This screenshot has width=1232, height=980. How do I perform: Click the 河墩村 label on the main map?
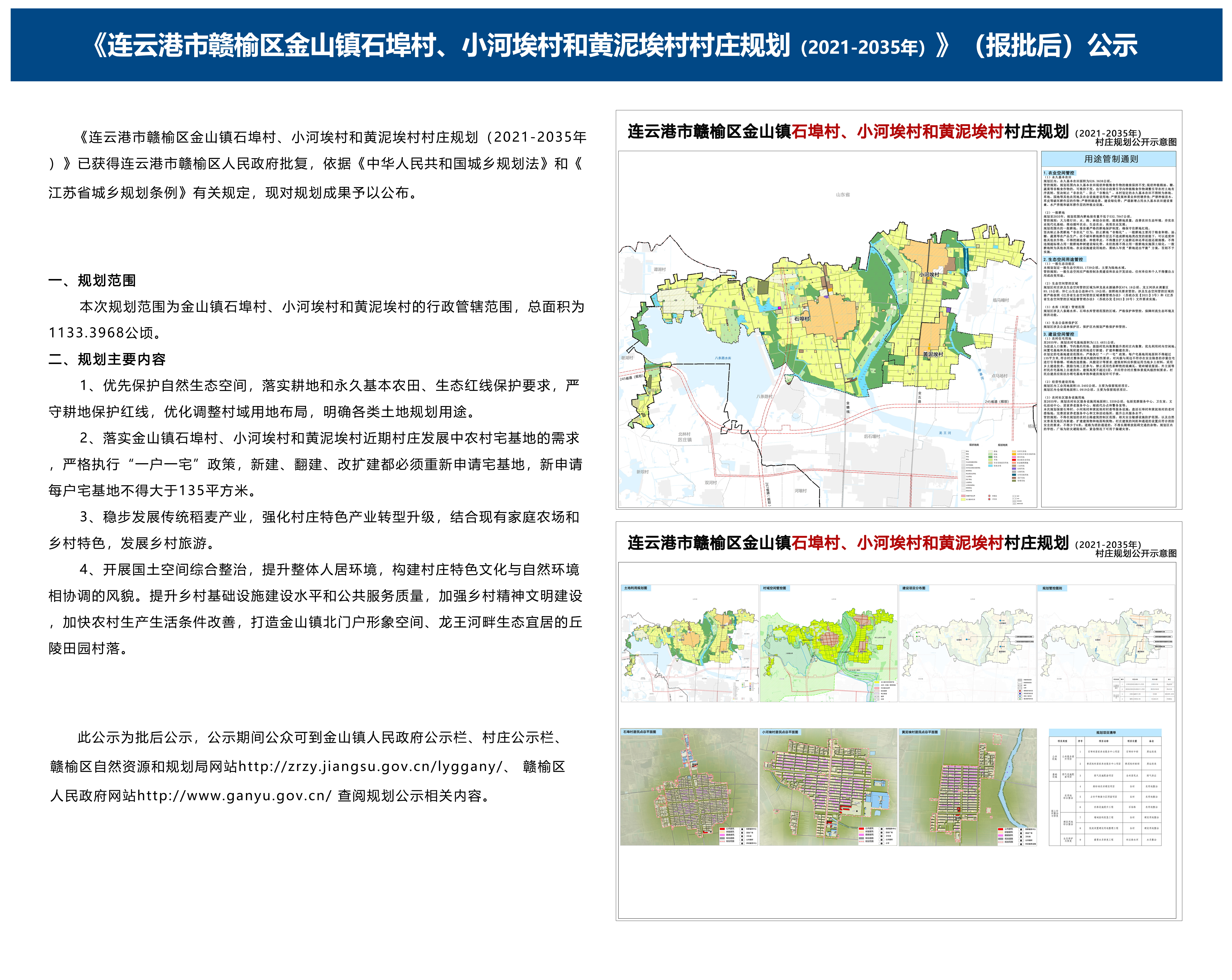coord(801,491)
